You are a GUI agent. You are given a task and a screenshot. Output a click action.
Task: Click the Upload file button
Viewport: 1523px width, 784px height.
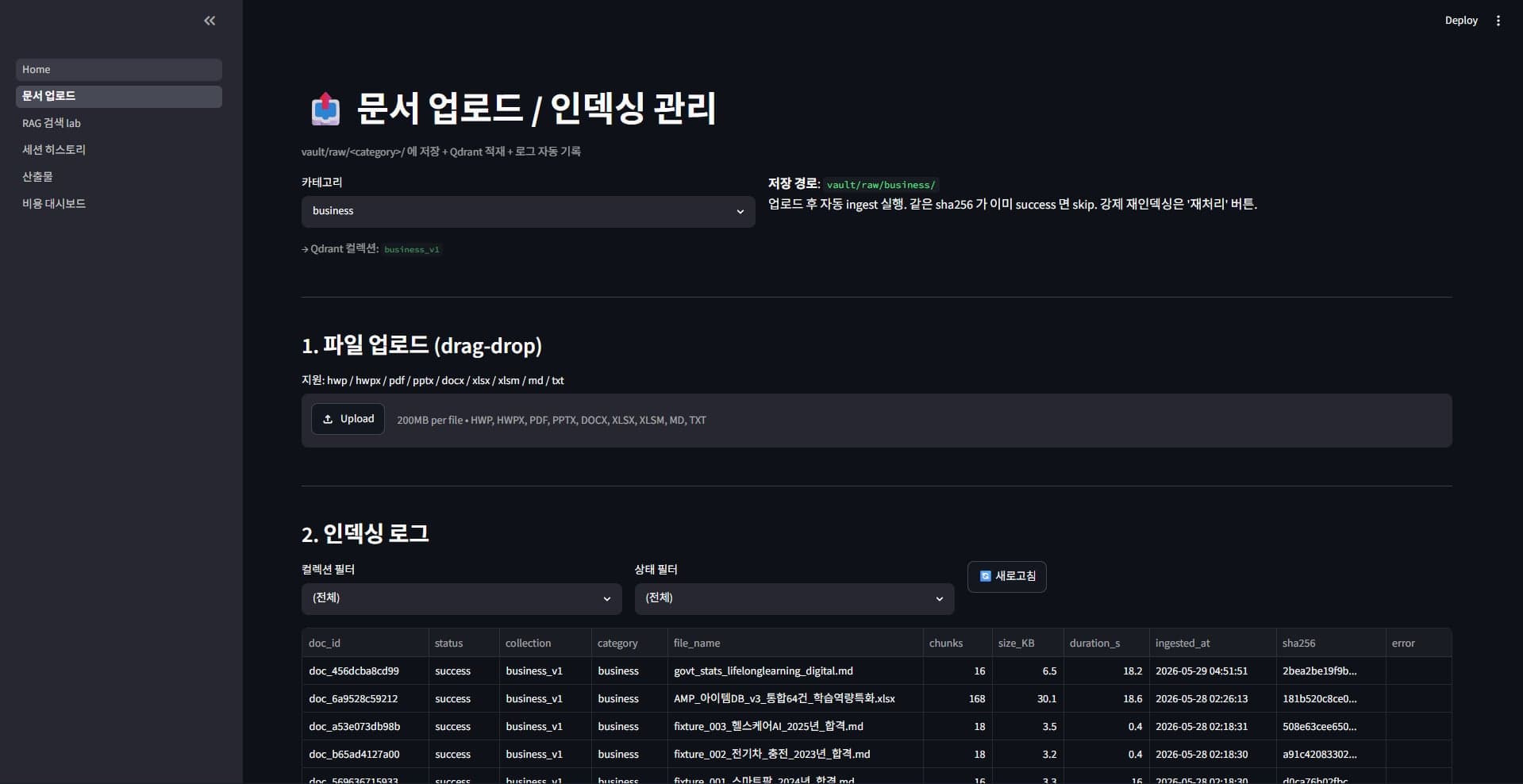click(348, 419)
